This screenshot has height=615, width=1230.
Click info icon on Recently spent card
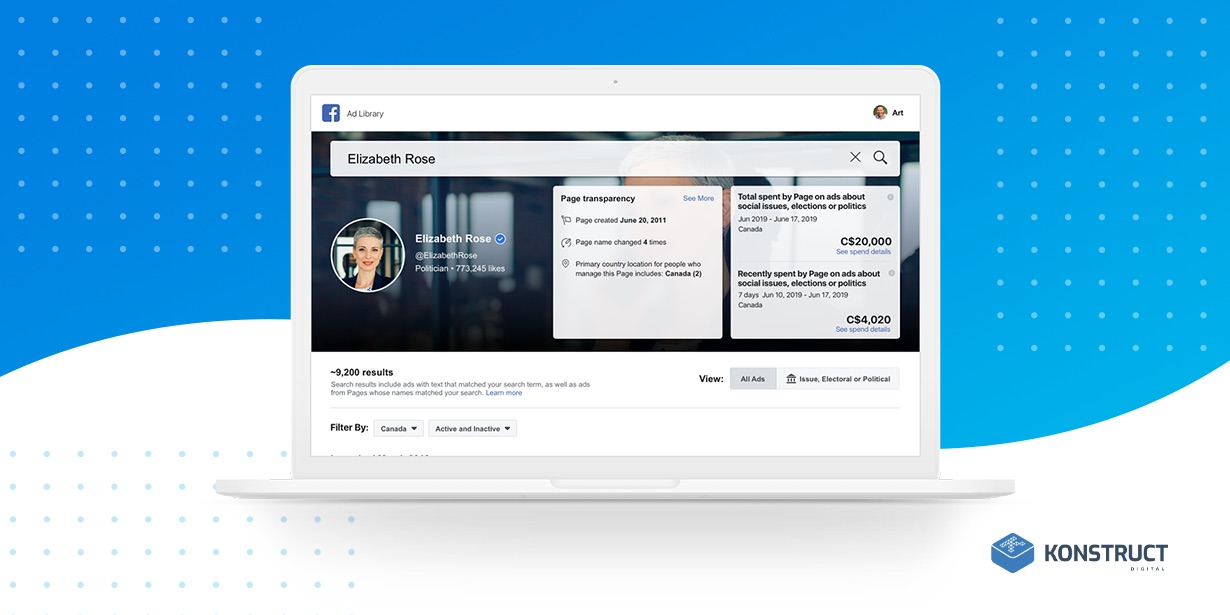pyautogui.click(x=891, y=273)
